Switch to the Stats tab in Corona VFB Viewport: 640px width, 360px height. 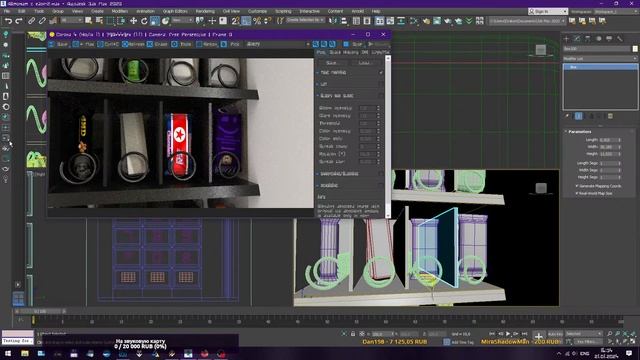[335, 52]
